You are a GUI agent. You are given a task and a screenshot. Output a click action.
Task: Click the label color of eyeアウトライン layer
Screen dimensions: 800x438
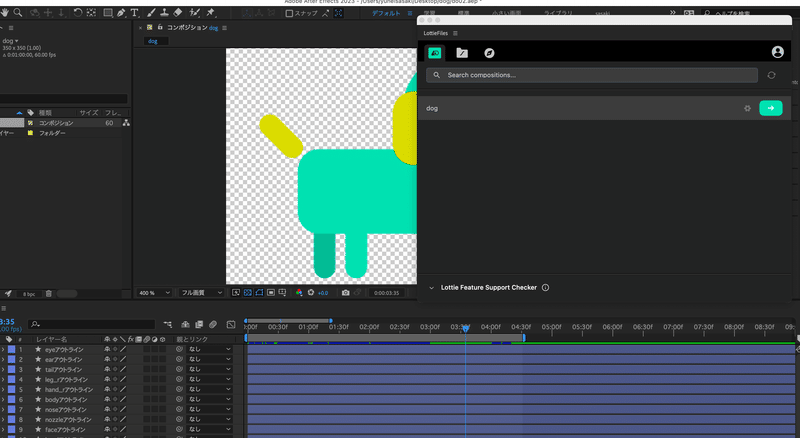11,350
